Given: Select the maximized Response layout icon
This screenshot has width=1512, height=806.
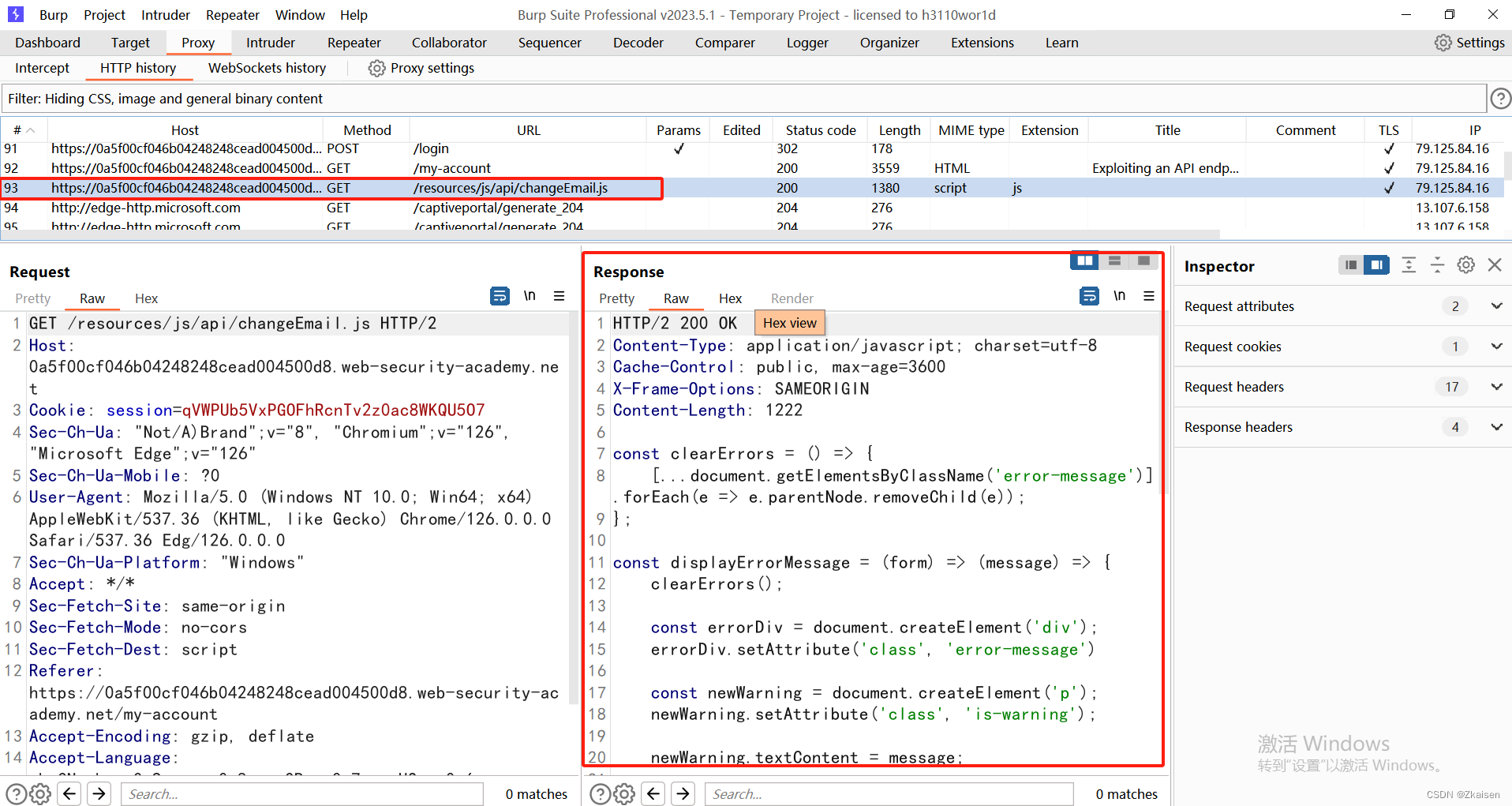Looking at the screenshot, I should tap(1143, 261).
